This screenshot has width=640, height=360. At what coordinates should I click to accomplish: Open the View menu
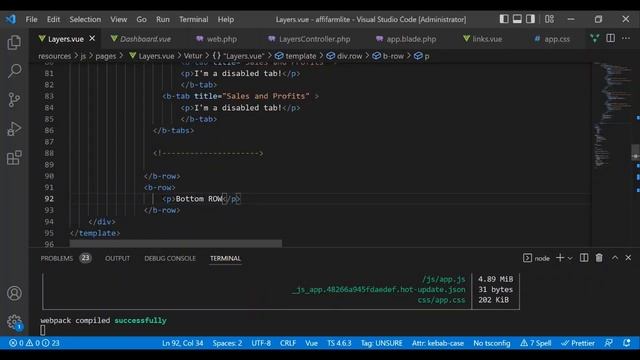pos(118,19)
